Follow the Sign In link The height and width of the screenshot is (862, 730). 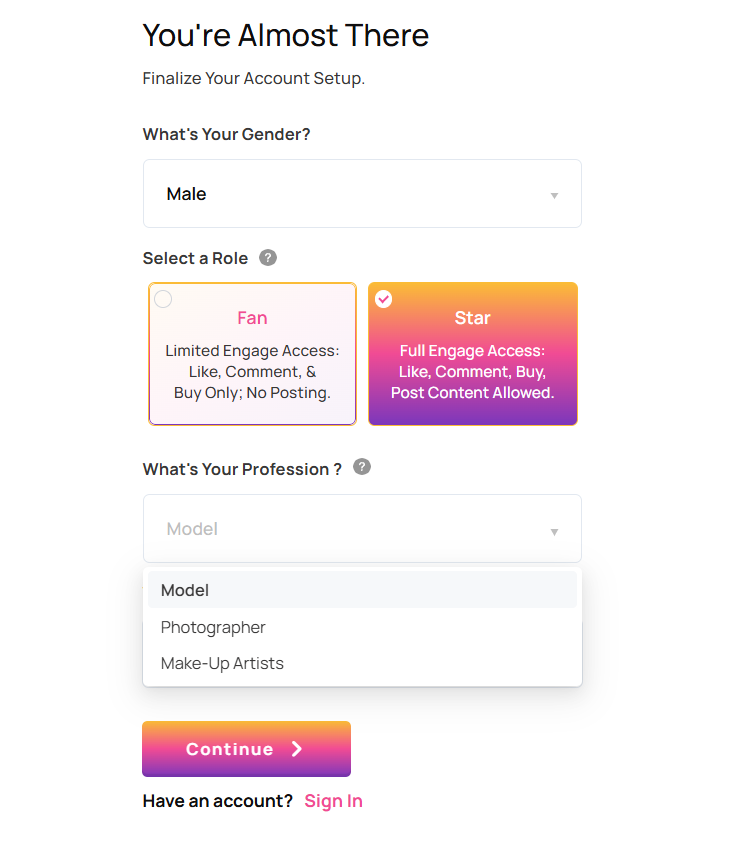[333, 801]
